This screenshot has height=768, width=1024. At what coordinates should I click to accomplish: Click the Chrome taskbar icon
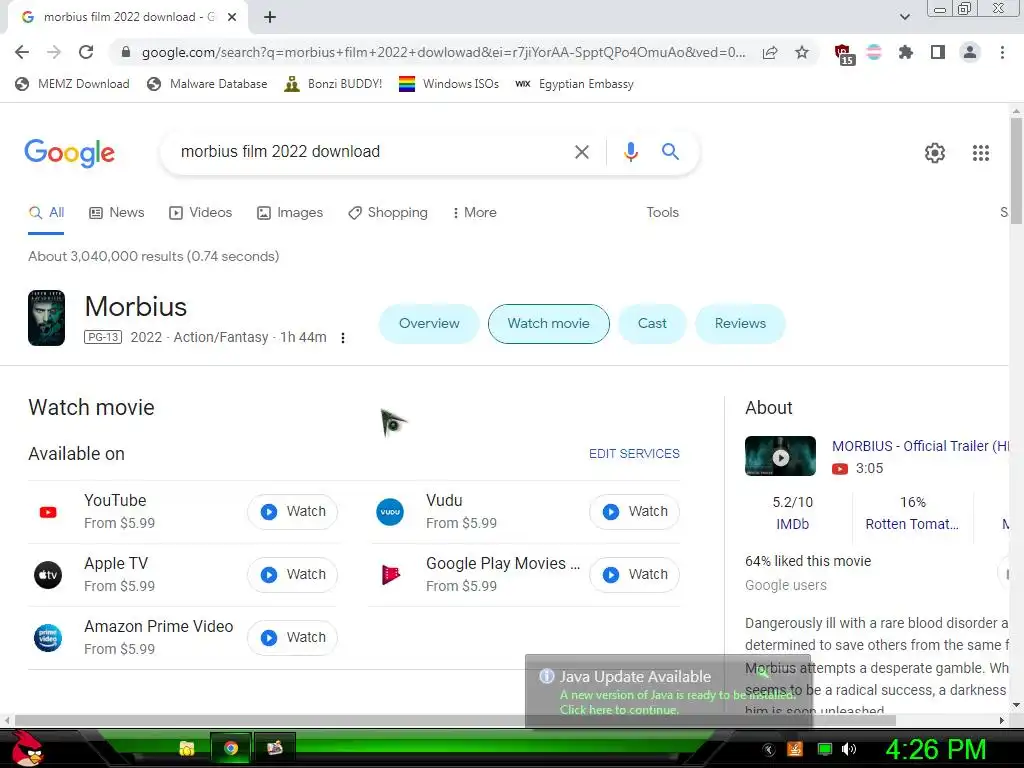tap(231, 748)
